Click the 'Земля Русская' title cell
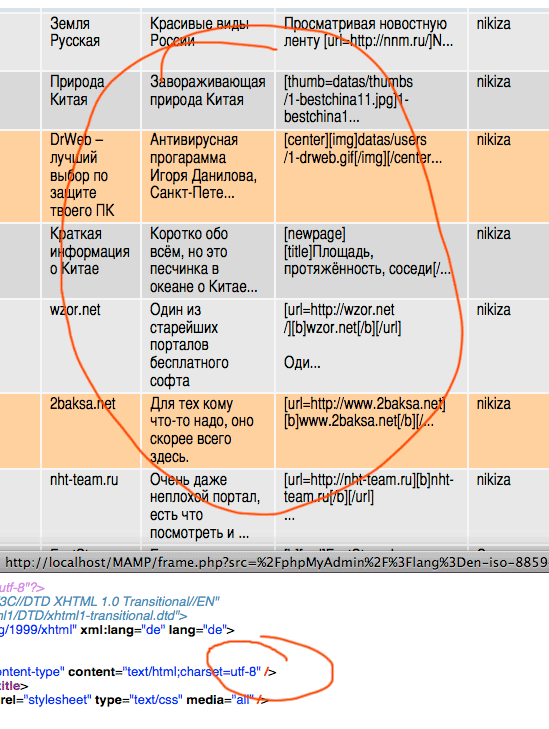Image resolution: width=549 pixels, height=729 pixels. [91, 41]
